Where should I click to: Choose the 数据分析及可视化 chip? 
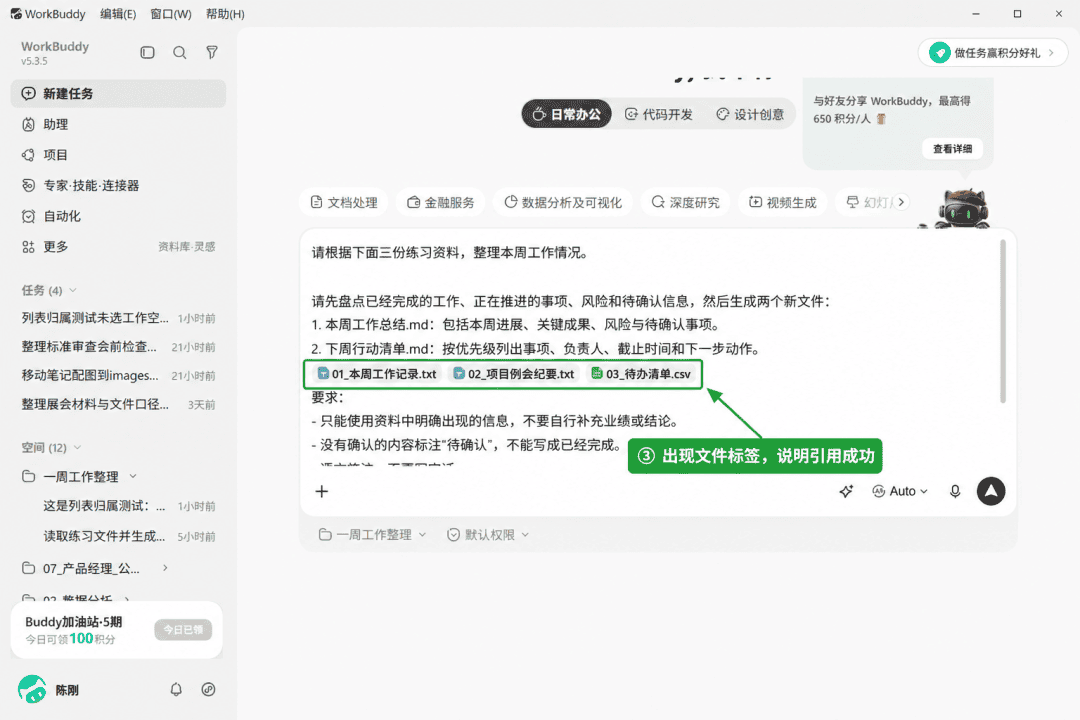(563, 203)
